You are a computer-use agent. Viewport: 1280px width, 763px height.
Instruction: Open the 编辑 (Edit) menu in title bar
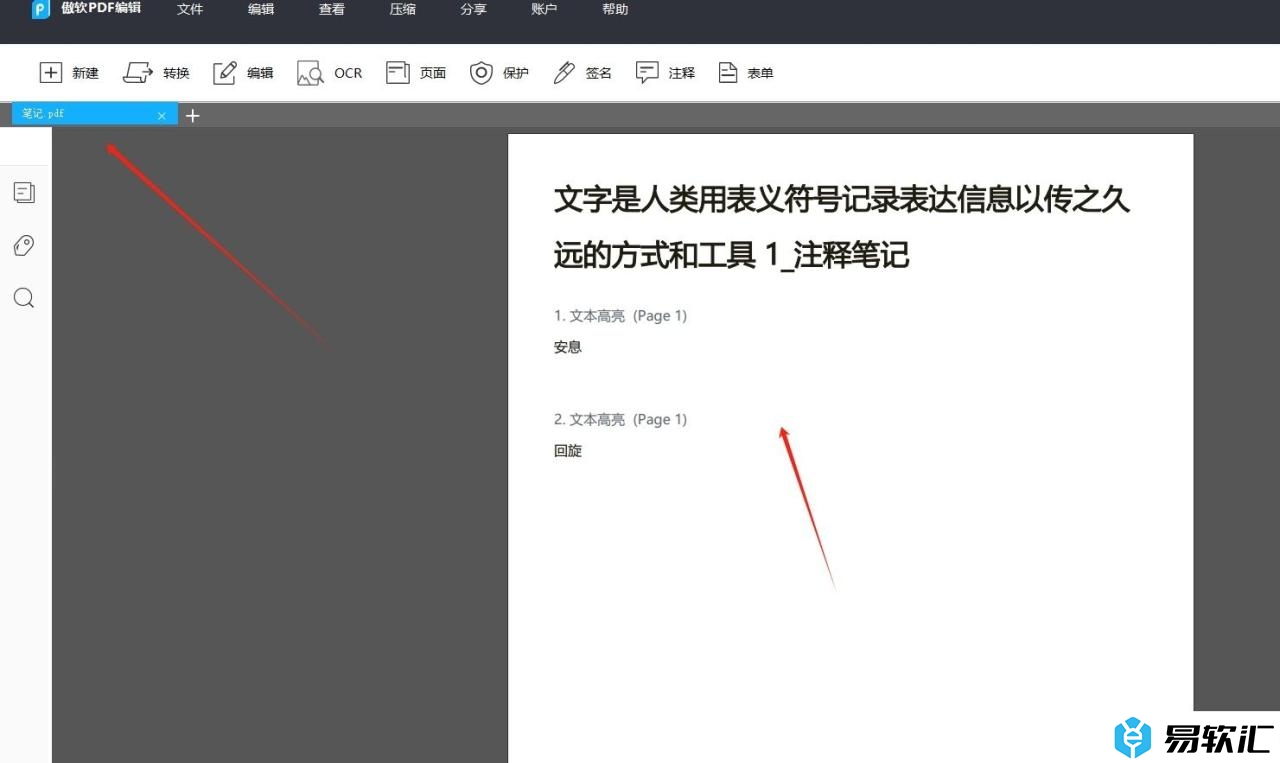coord(261,9)
